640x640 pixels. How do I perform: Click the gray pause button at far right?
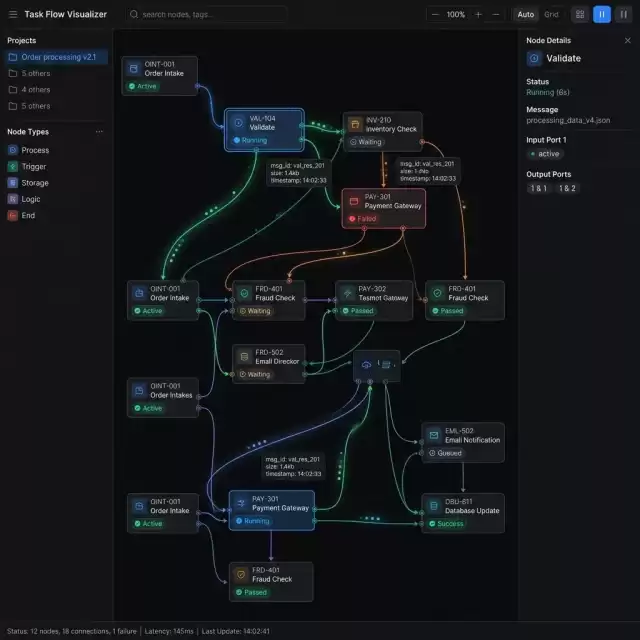[623, 14]
